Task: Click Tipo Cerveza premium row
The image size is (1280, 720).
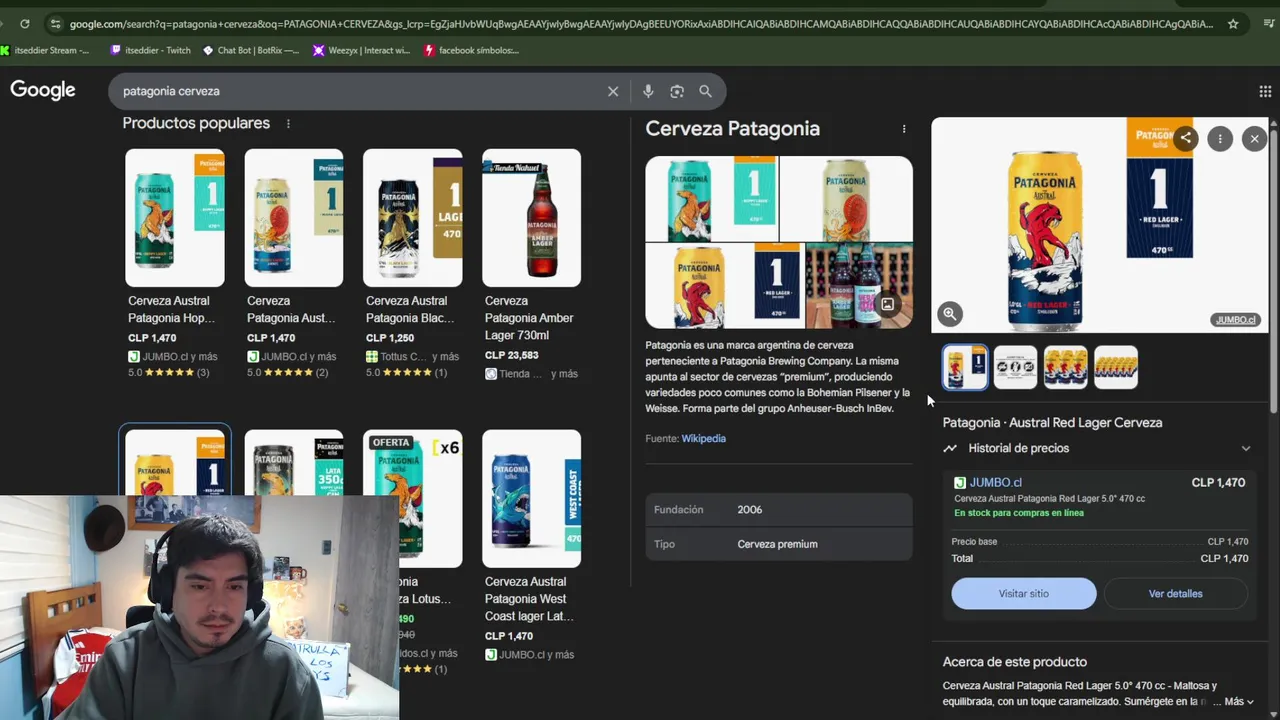Action: (779, 544)
